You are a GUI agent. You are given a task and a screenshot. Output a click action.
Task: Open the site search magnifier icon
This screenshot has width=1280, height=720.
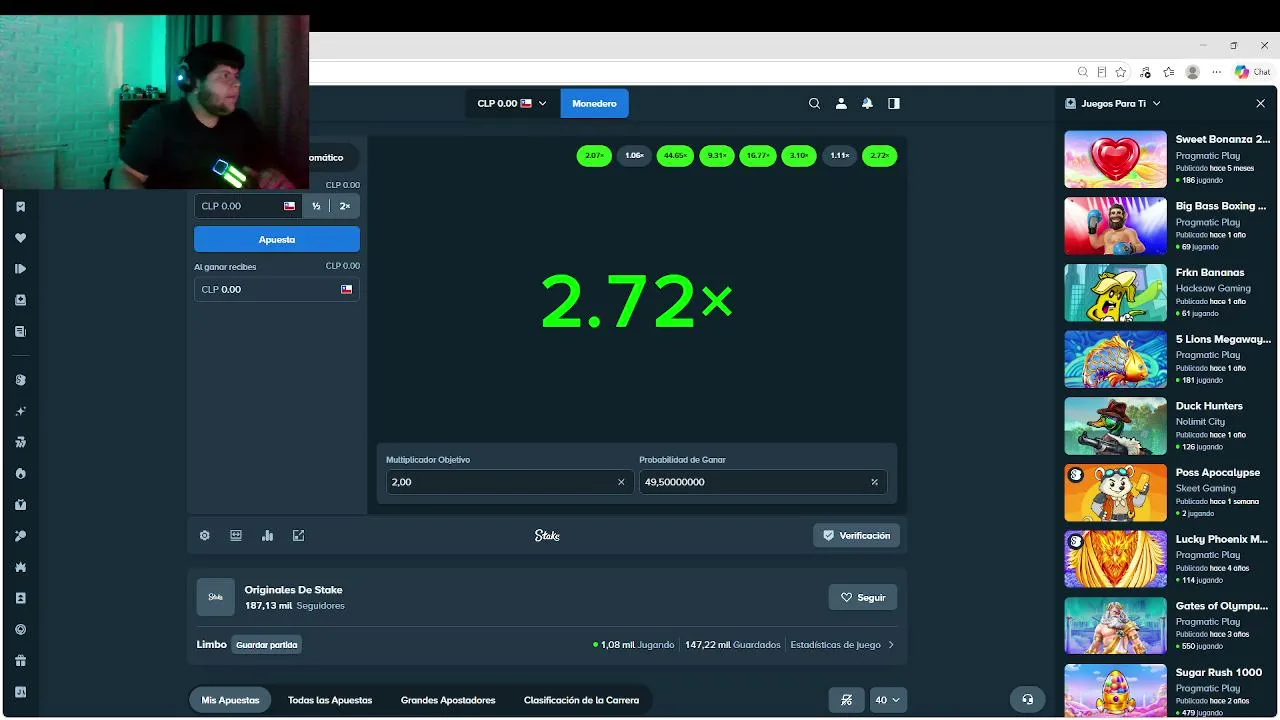click(x=814, y=103)
